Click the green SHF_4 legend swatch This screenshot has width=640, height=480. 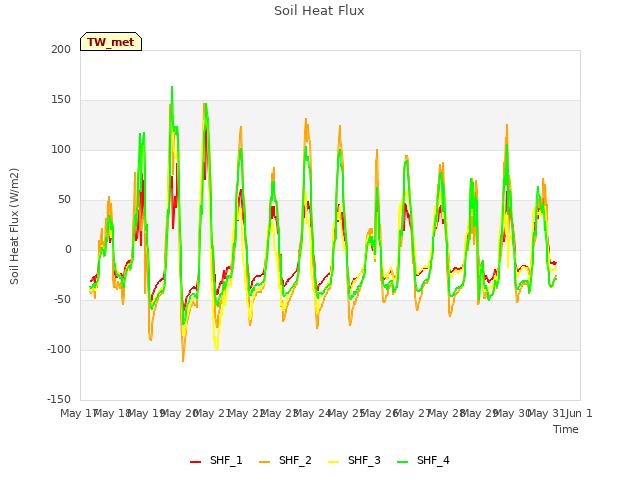[x=402, y=461]
